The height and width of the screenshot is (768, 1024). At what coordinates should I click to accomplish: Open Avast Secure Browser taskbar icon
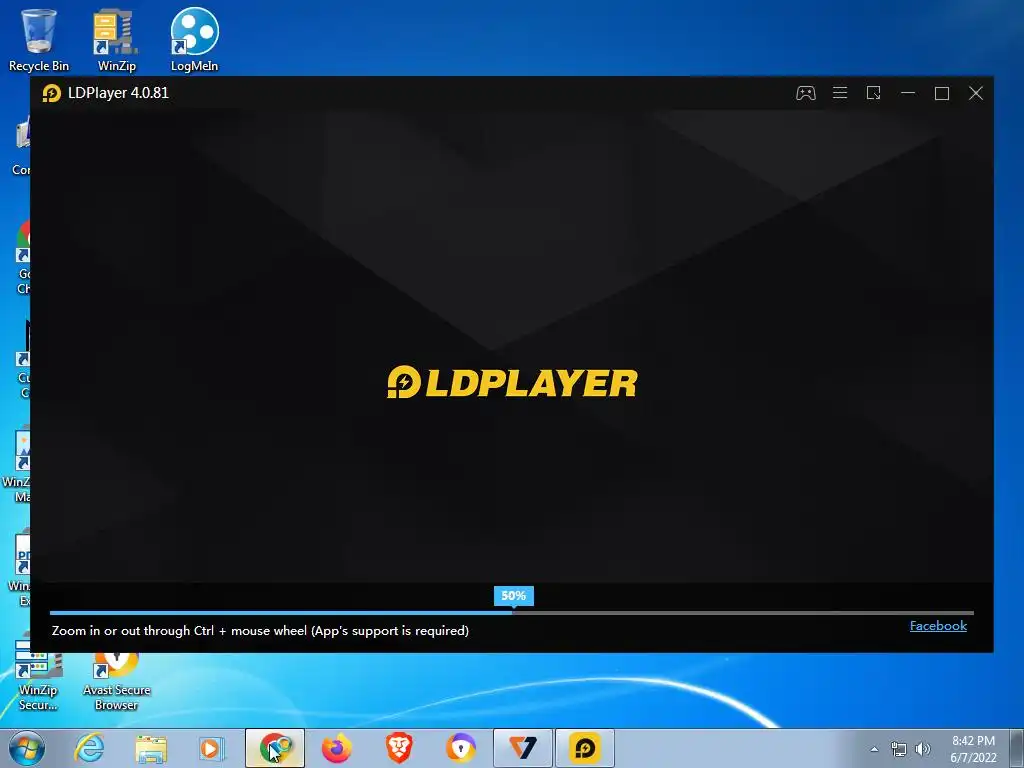(460, 748)
